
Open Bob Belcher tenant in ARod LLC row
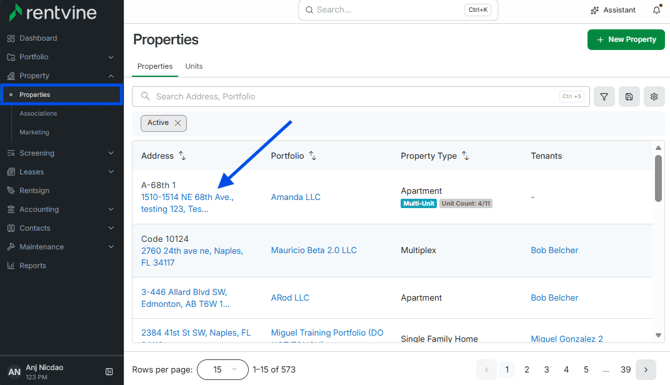554,298
